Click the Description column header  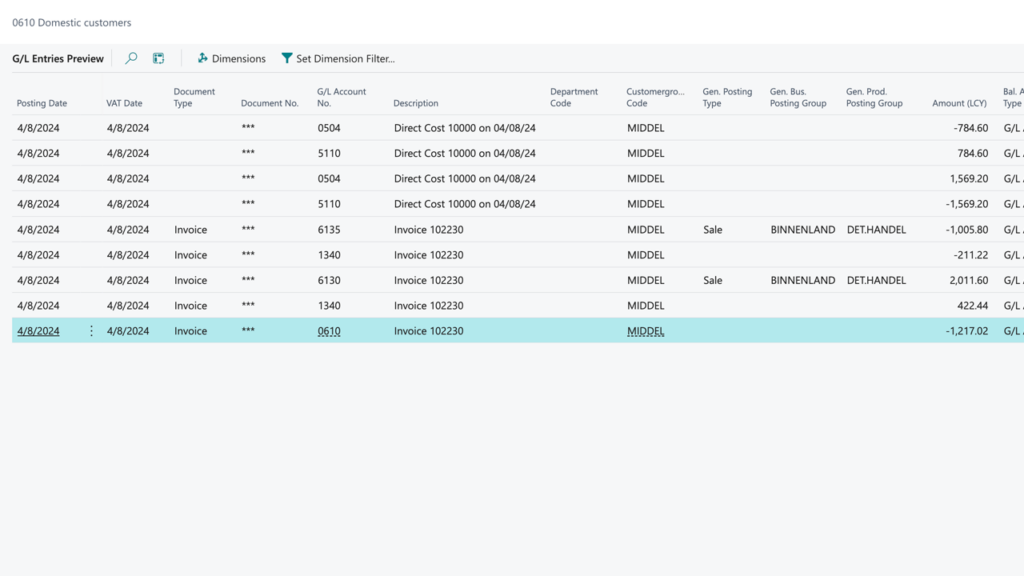tap(416, 103)
